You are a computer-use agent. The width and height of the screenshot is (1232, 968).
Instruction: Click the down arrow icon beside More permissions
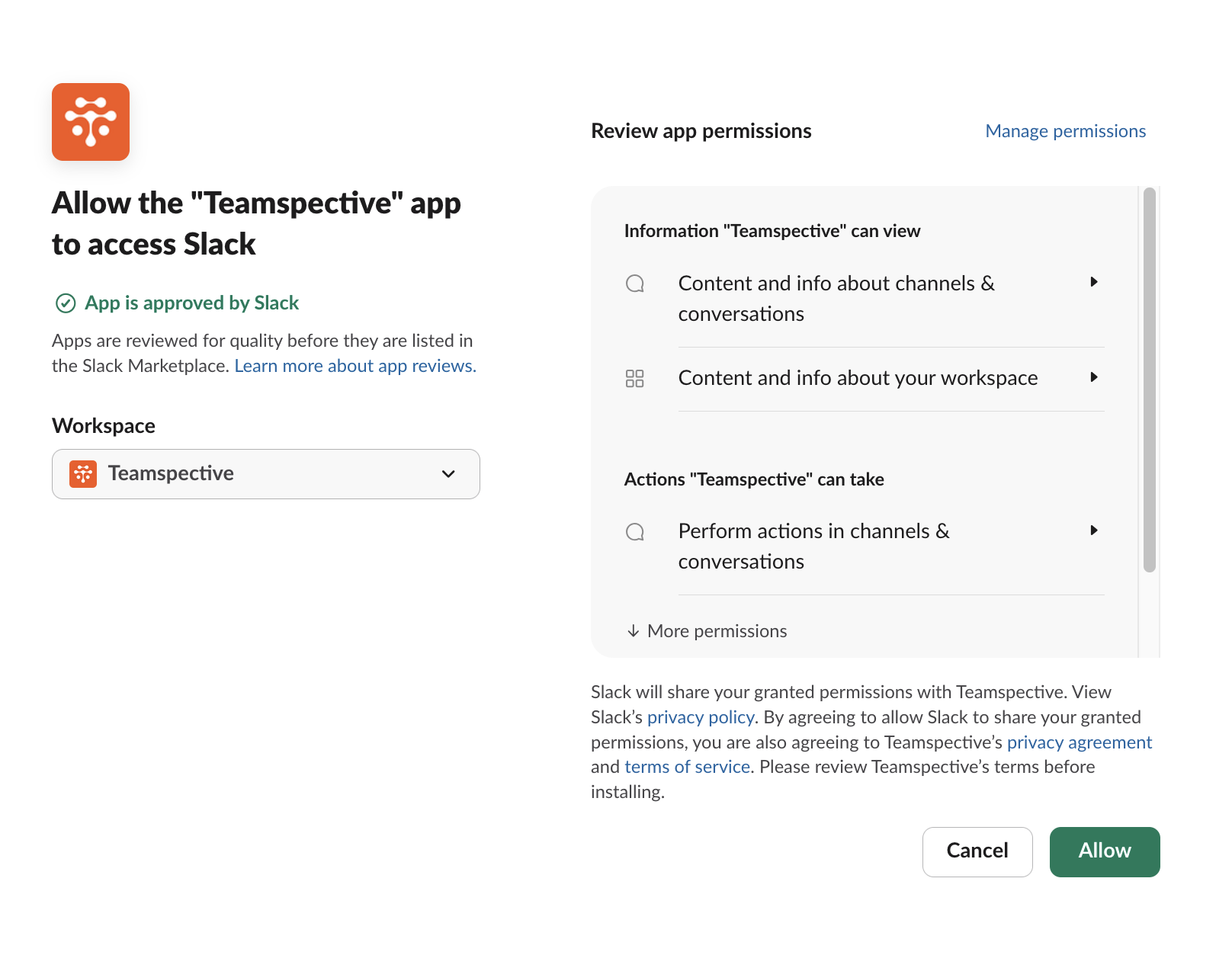(x=633, y=631)
